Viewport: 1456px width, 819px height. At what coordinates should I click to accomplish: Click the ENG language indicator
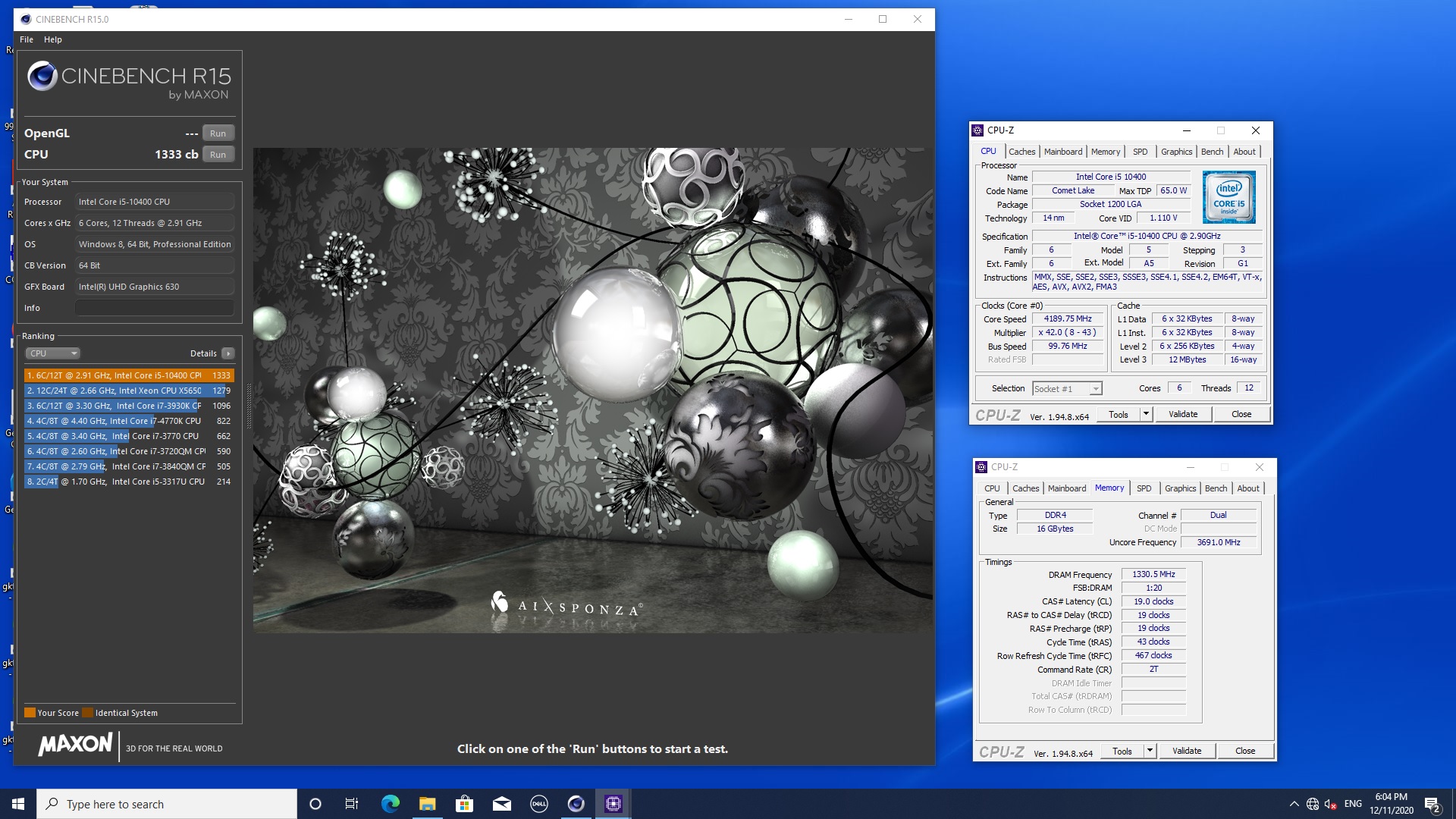coord(1353,804)
